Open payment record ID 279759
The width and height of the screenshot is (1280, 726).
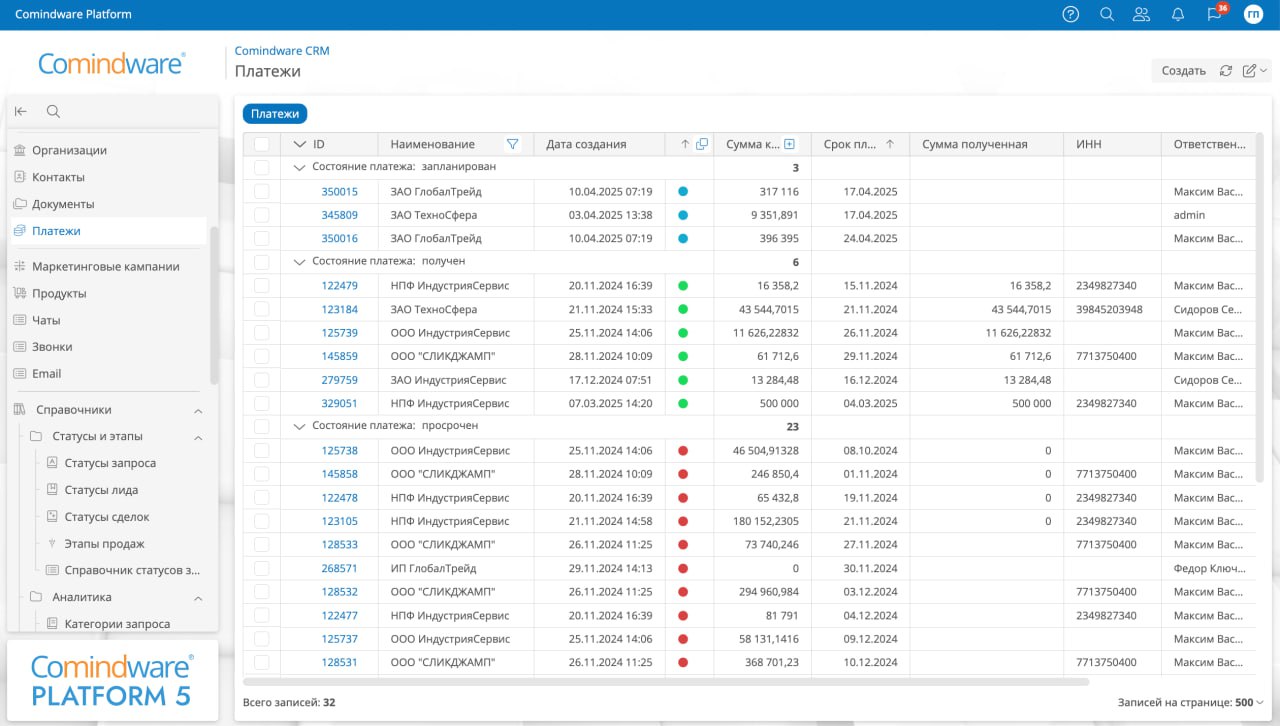(340, 380)
